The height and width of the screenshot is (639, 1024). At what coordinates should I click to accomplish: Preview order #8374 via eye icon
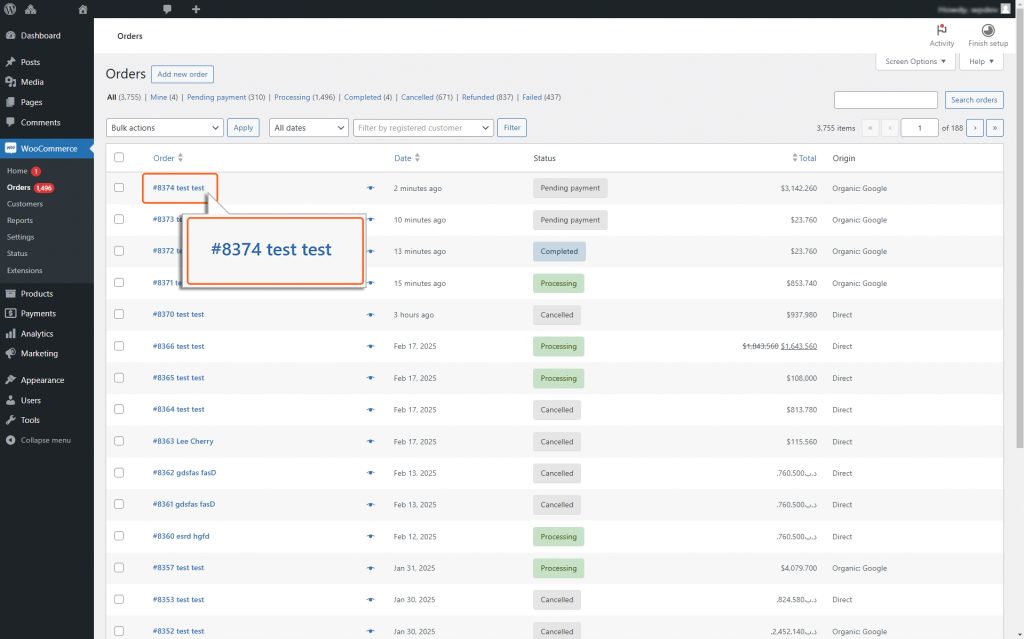[370, 188]
